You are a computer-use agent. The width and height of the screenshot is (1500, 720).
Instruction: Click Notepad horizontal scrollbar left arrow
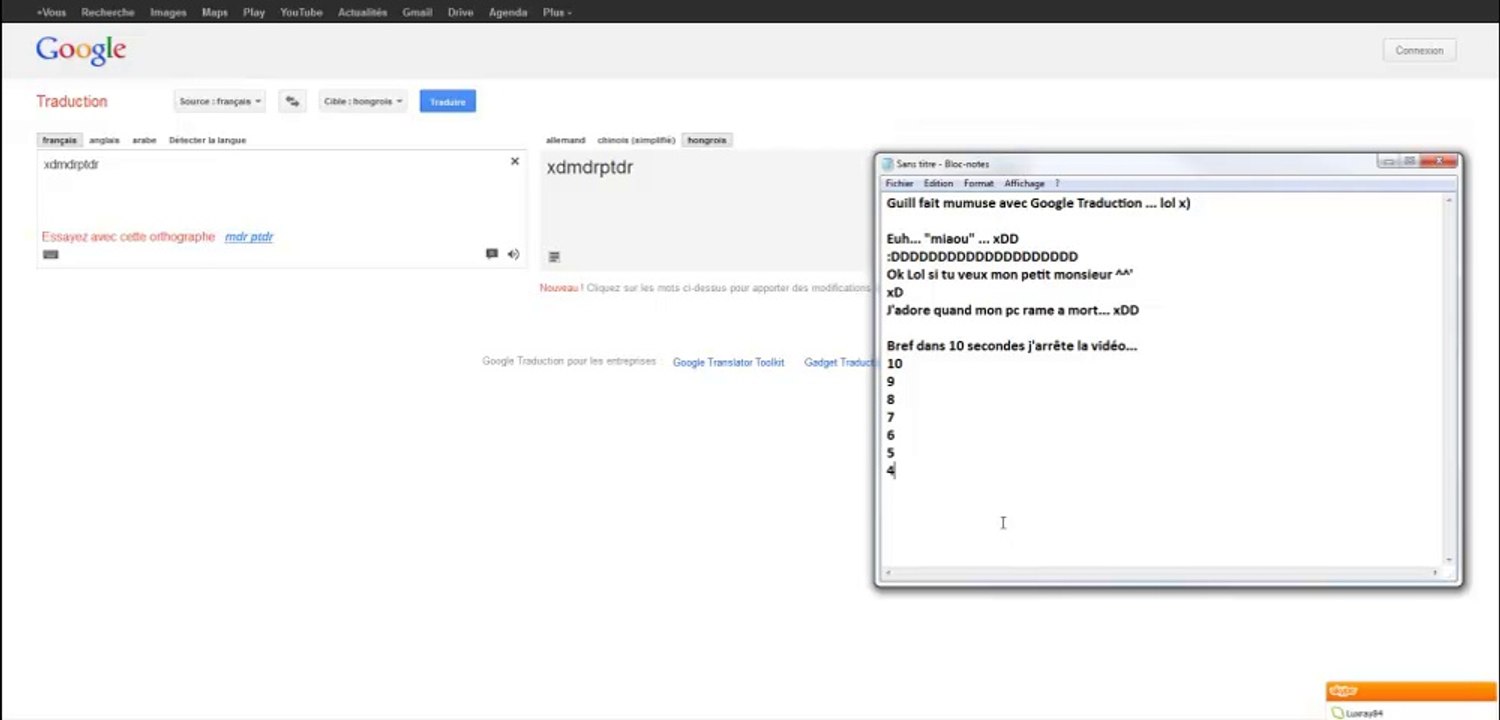(x=889, y=573)
